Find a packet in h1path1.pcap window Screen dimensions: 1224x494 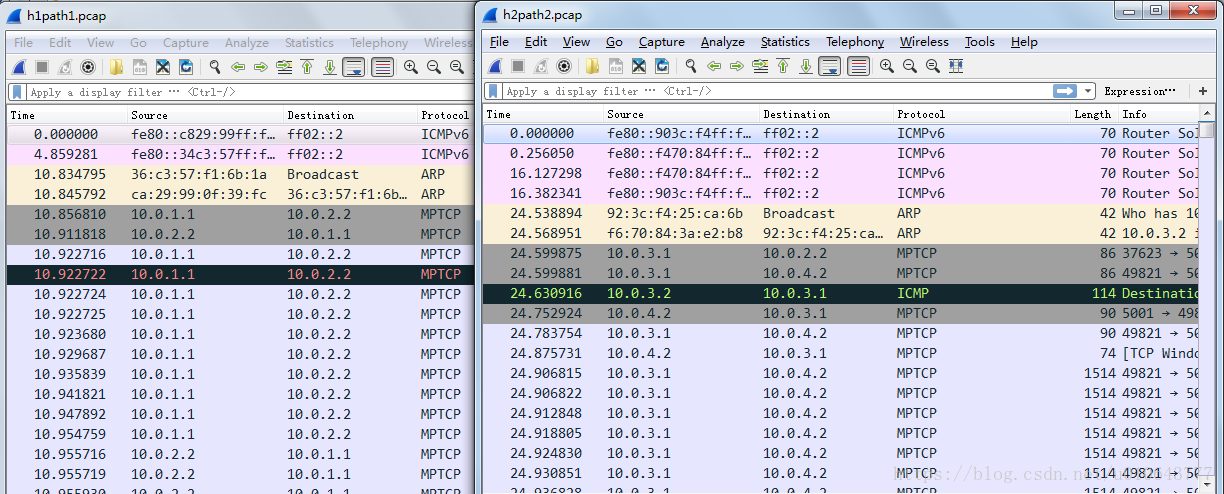click(x=215, y=67)
